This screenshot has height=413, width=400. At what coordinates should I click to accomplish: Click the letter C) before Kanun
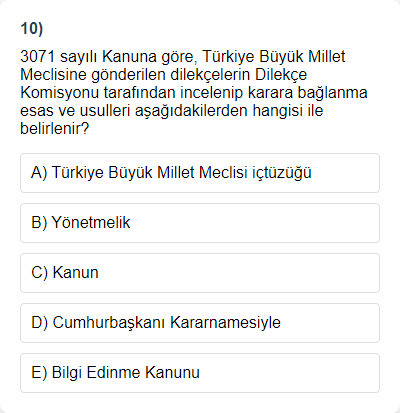click(x=40, y=273)
